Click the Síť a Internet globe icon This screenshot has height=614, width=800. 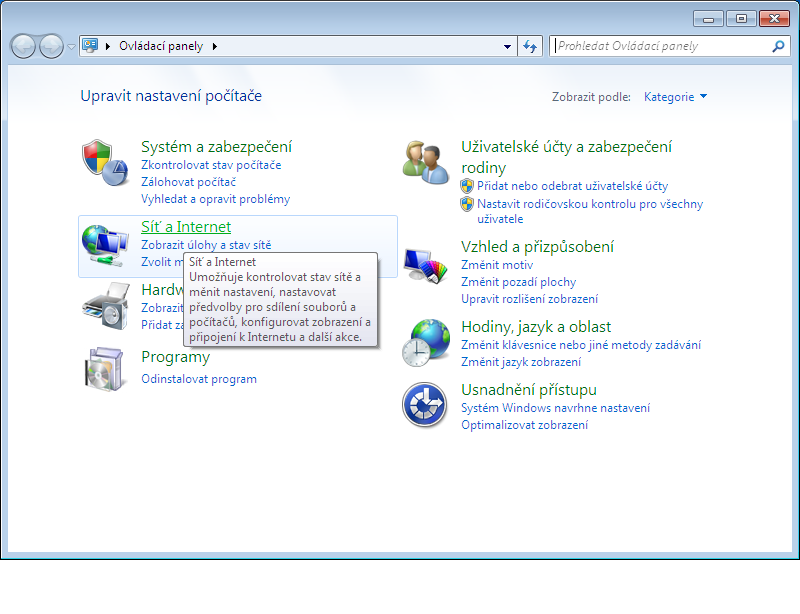(x=105, y=245)
